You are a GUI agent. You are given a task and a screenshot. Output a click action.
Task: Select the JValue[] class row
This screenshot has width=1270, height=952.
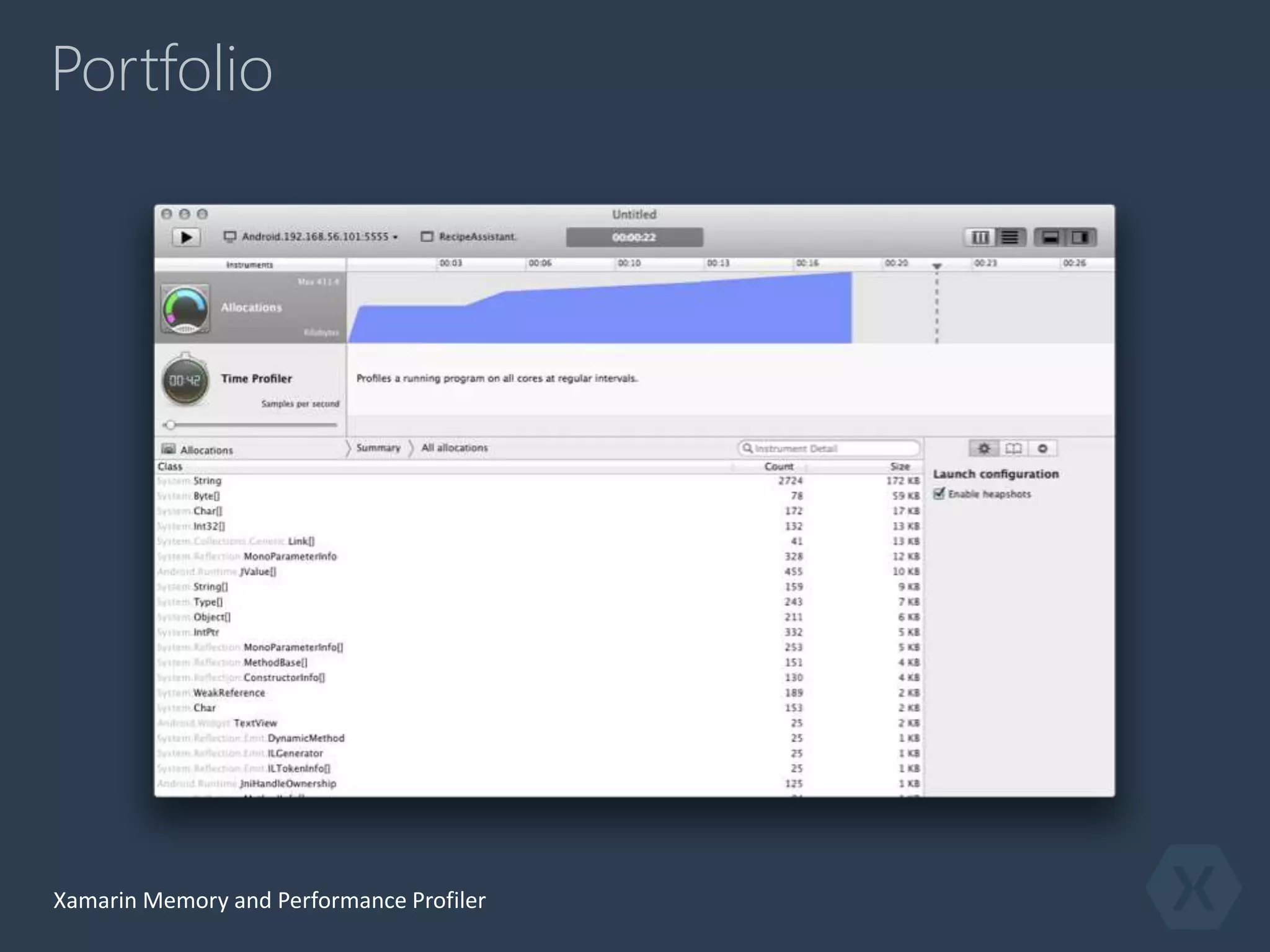tap(538, 571)
